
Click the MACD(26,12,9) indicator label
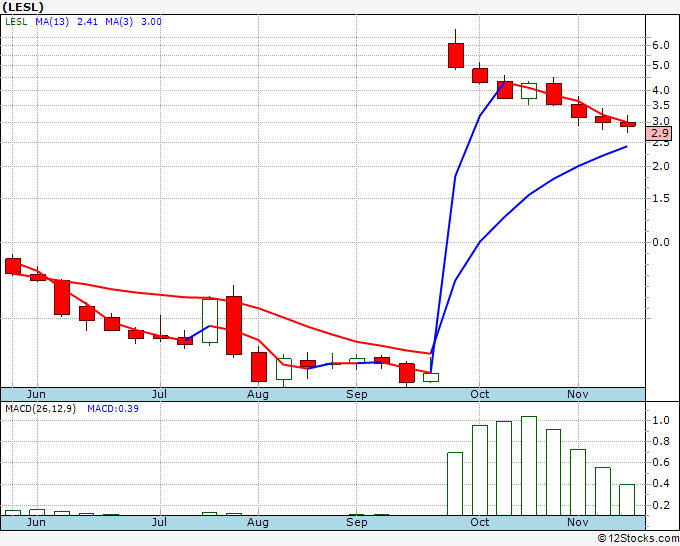point(40,409)
